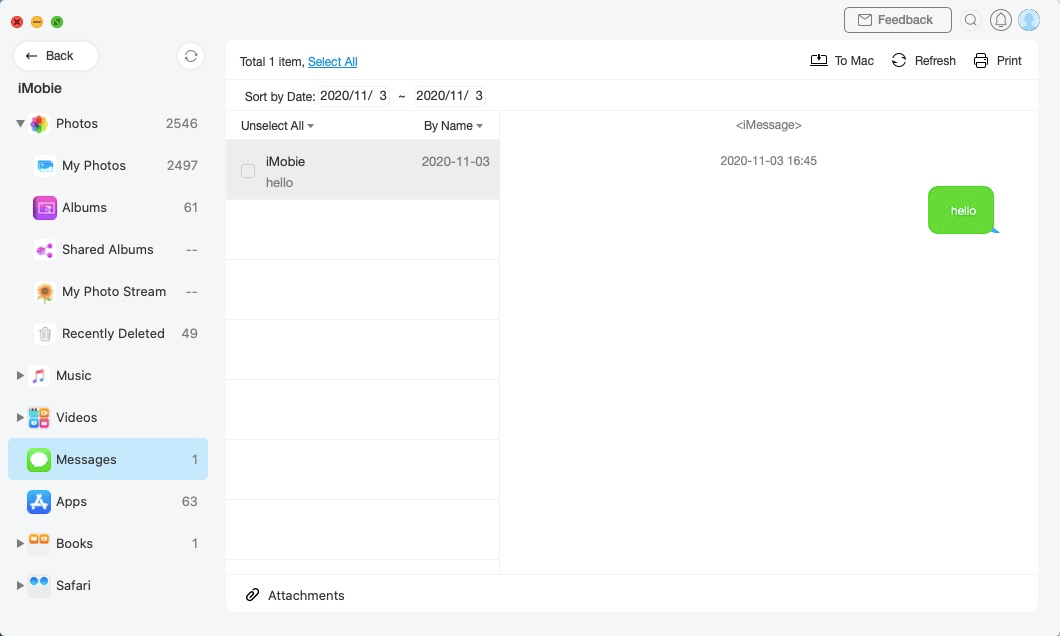Expand the Books category
This screenshot has height=636, width=1060.
pos(20,543)
